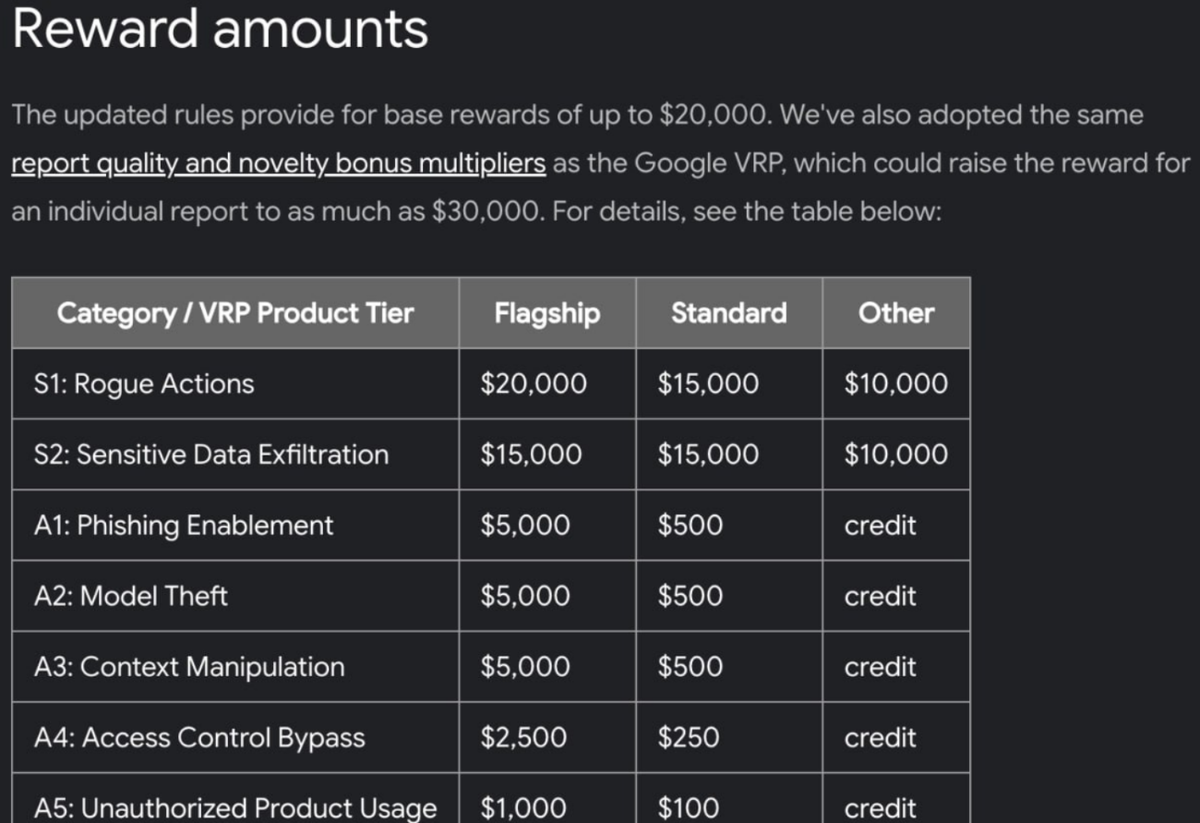Click the A2: Model Theft row label
Screen dimensions: 1200x823
[131, 596]
